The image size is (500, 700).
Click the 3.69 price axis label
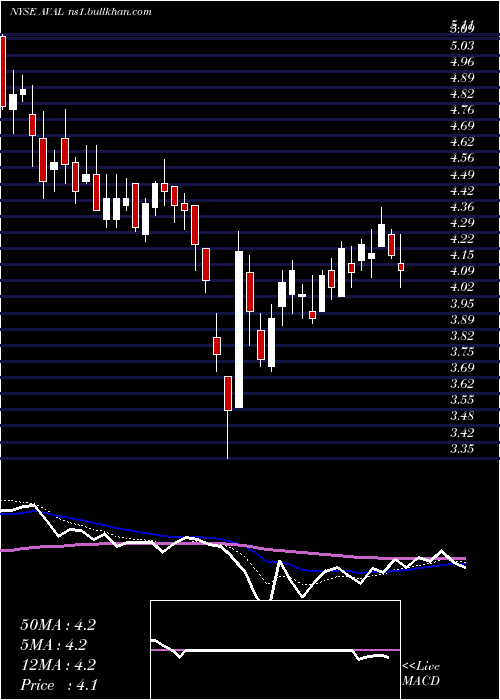click(x=462, y=367)
